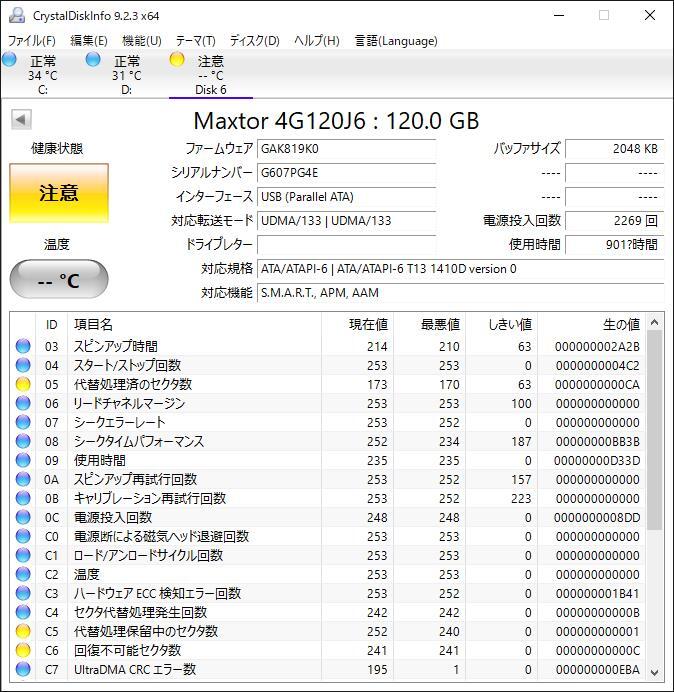The width and height of the screenshot is (674, 692).
Task: Click the serial number field G607PG4E
Action: (346, 173)
